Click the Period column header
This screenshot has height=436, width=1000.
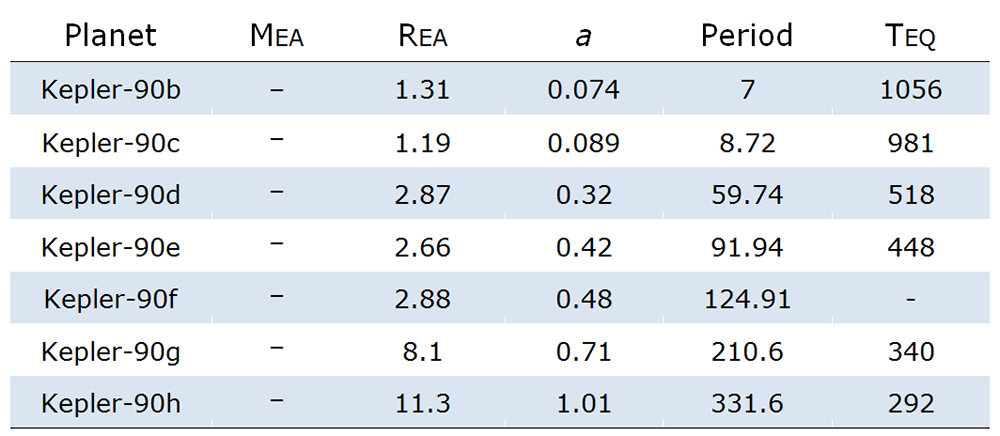[x=746, y=36]
